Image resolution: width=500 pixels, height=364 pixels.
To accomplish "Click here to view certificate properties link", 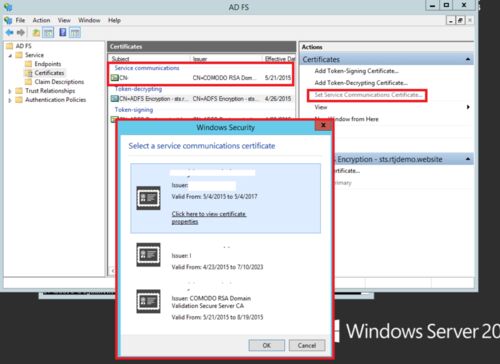I will tap(209, 218).
